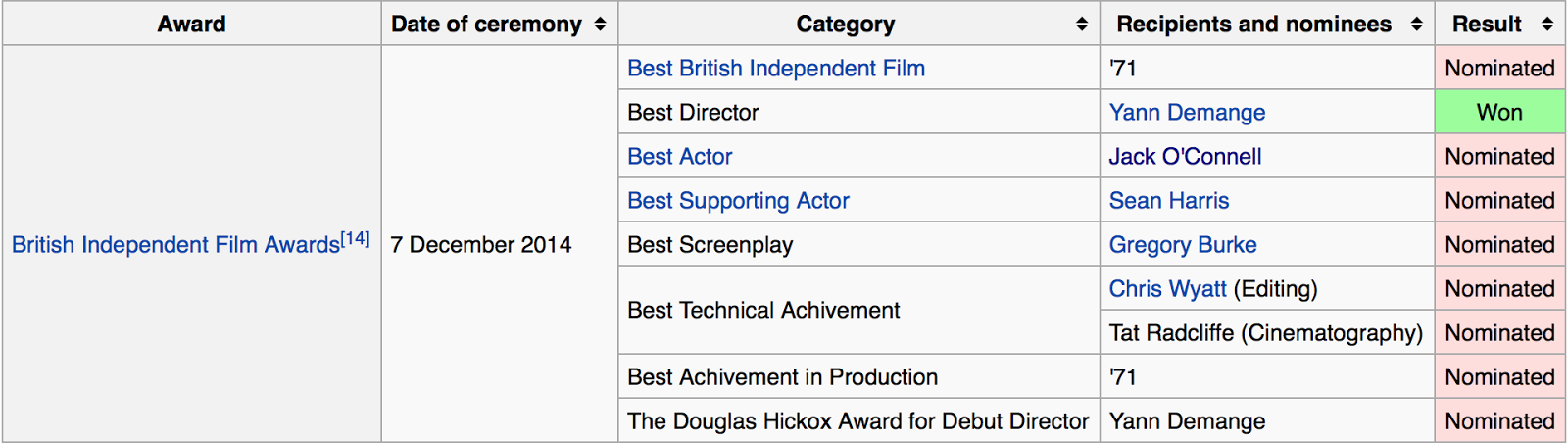1568x443 pixels.
Task: Click the Douglas Hickox Award category cell
Action: (857, 421)
